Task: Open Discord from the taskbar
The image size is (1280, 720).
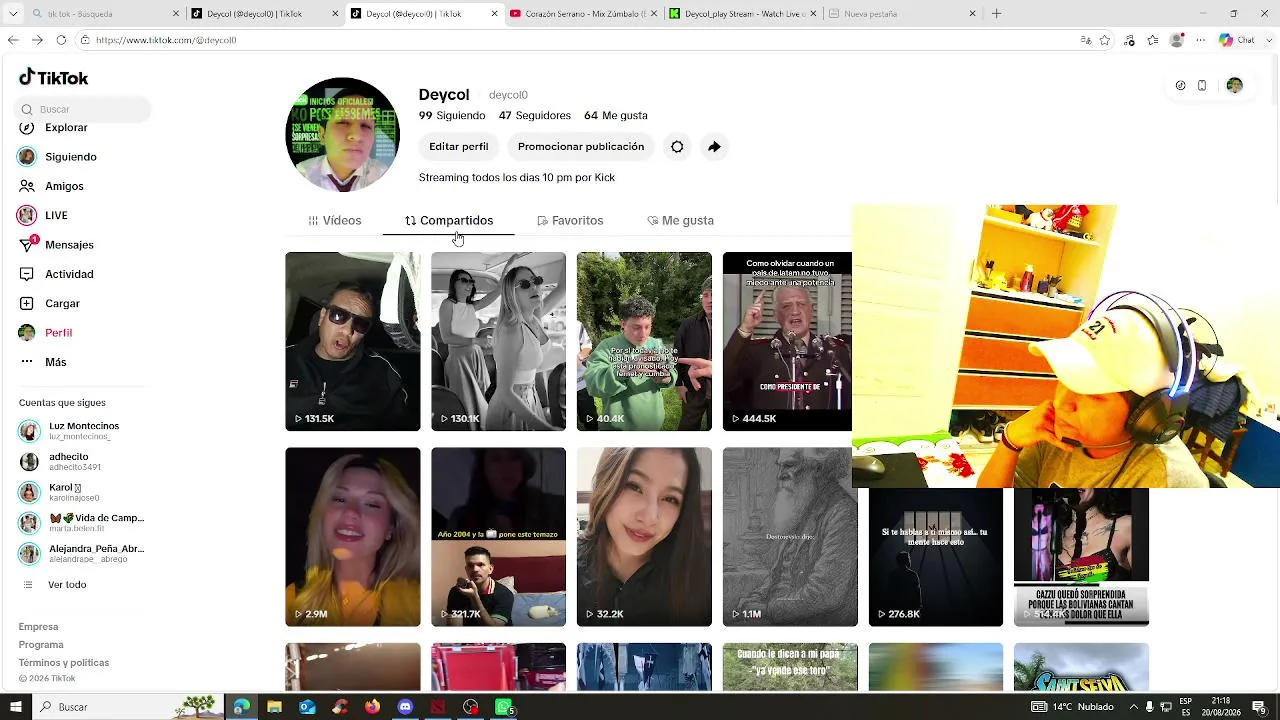Action: pos(405,707)
